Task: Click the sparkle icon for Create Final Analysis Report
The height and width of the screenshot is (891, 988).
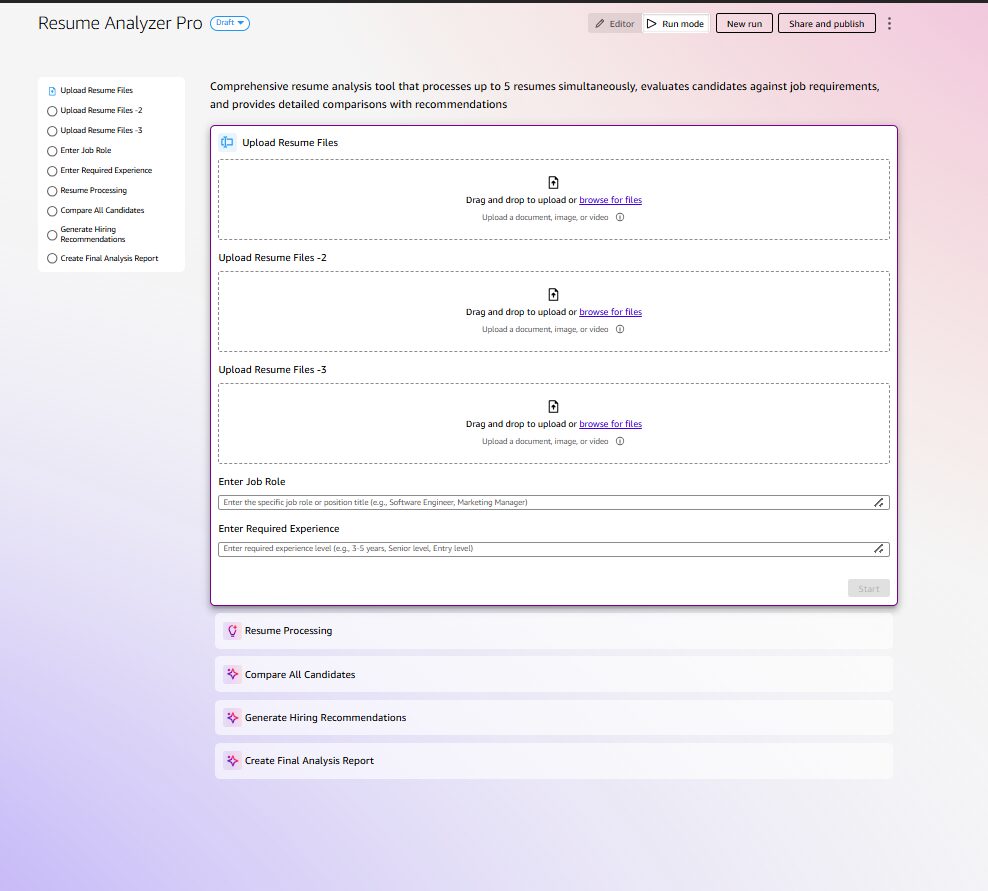Action: [232, 761]
